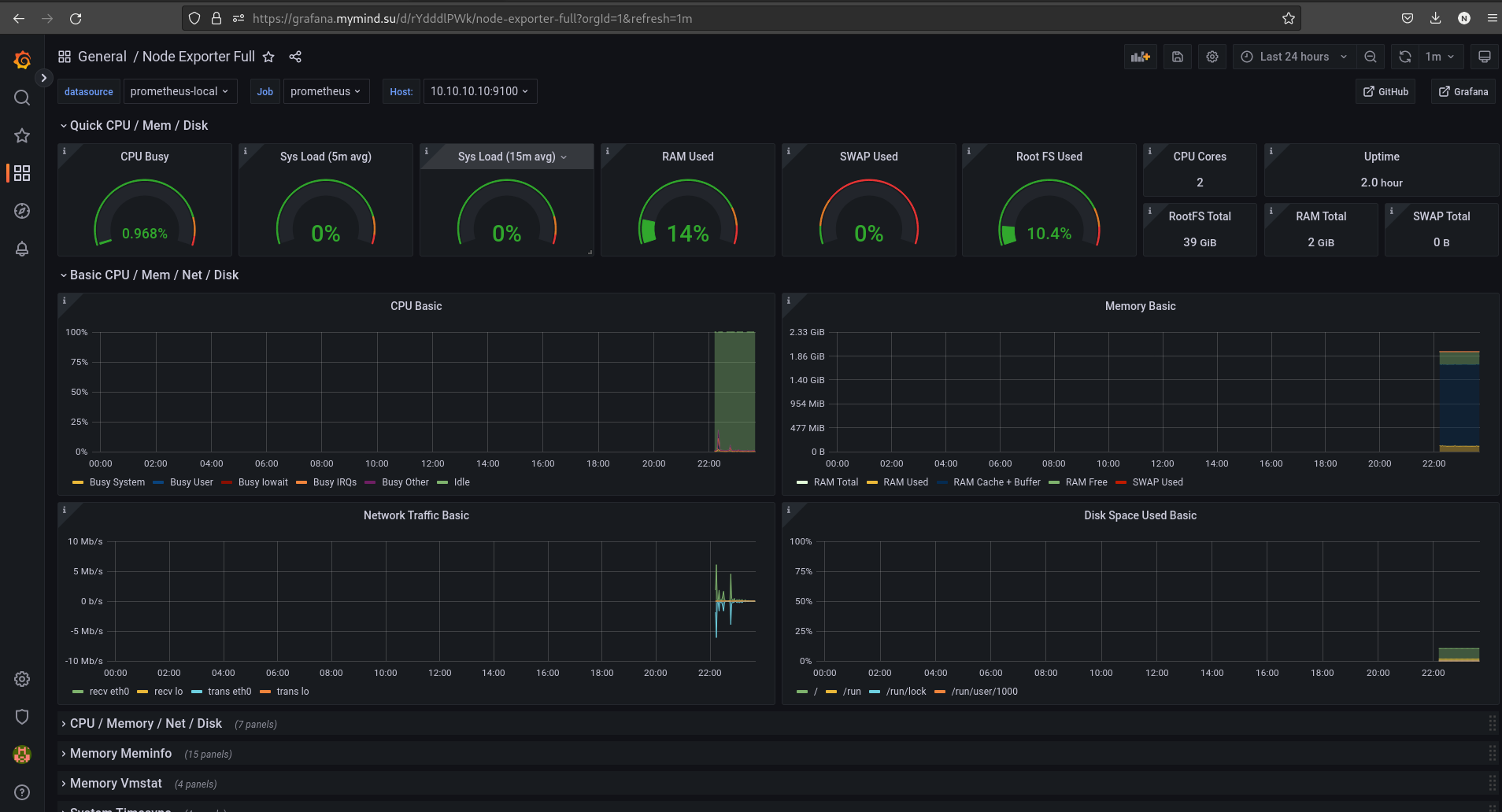This screenshot has width=1502, height=812.
Task: Open the search dashboards icon in sidebar
Action: click(x=22, y=98)
